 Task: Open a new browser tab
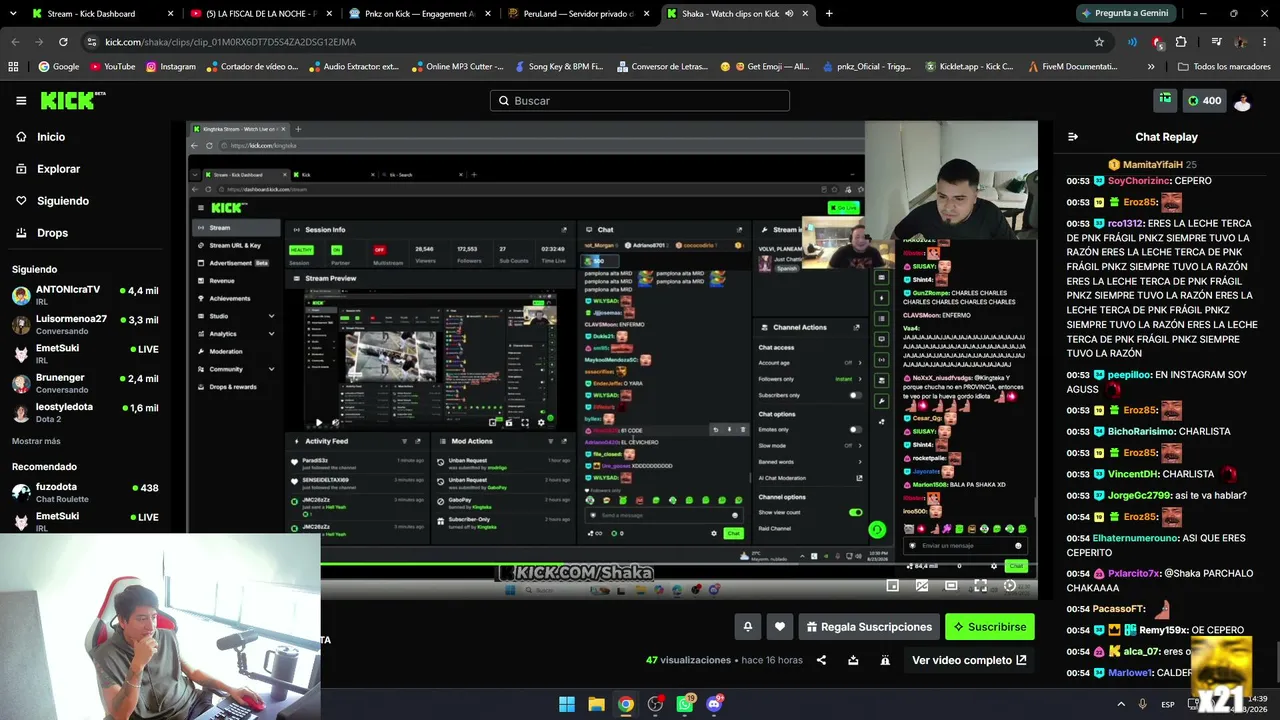pos(829,14)
